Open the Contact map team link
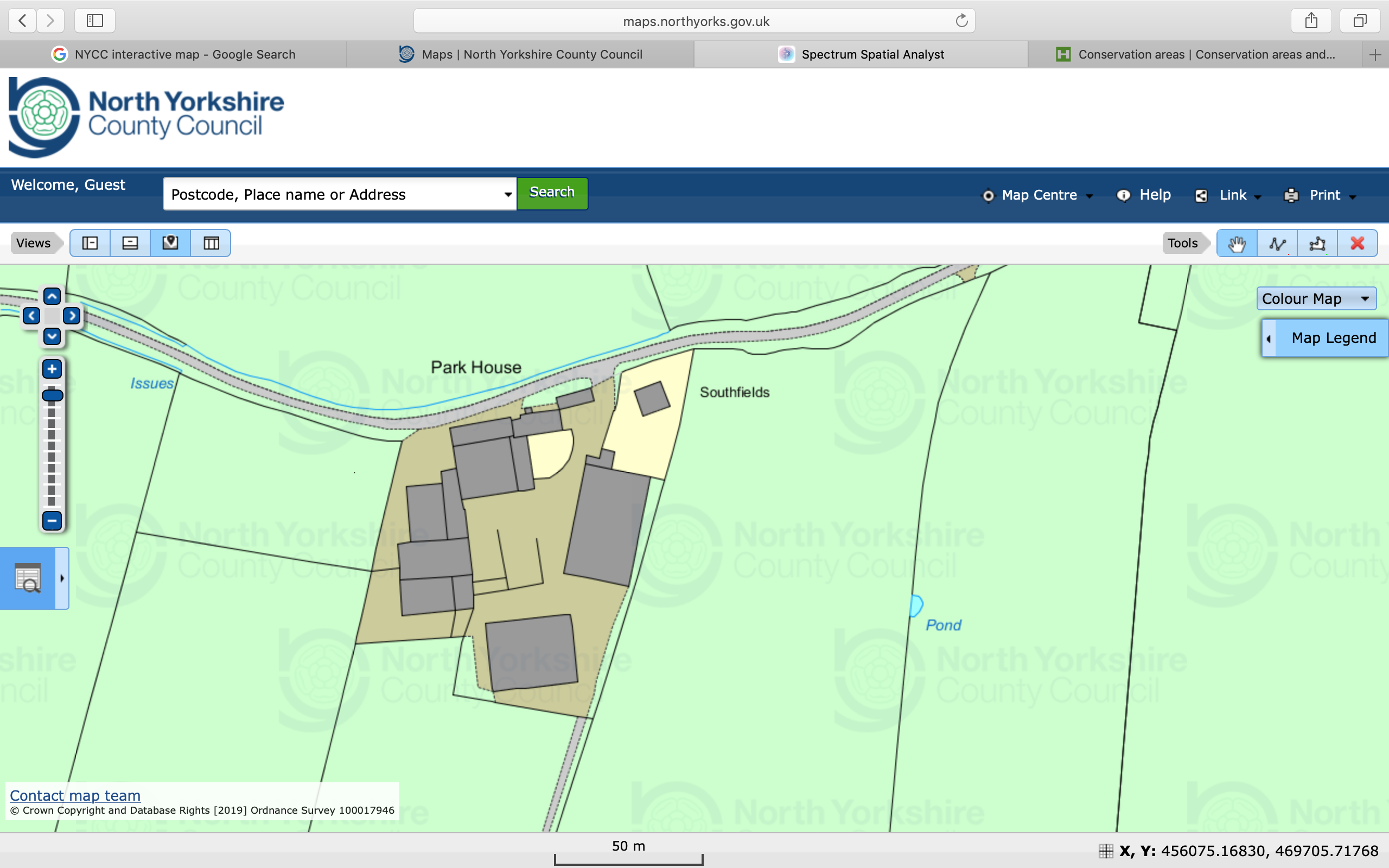Screen dimensions: 1389x868 tap(75, 796)
